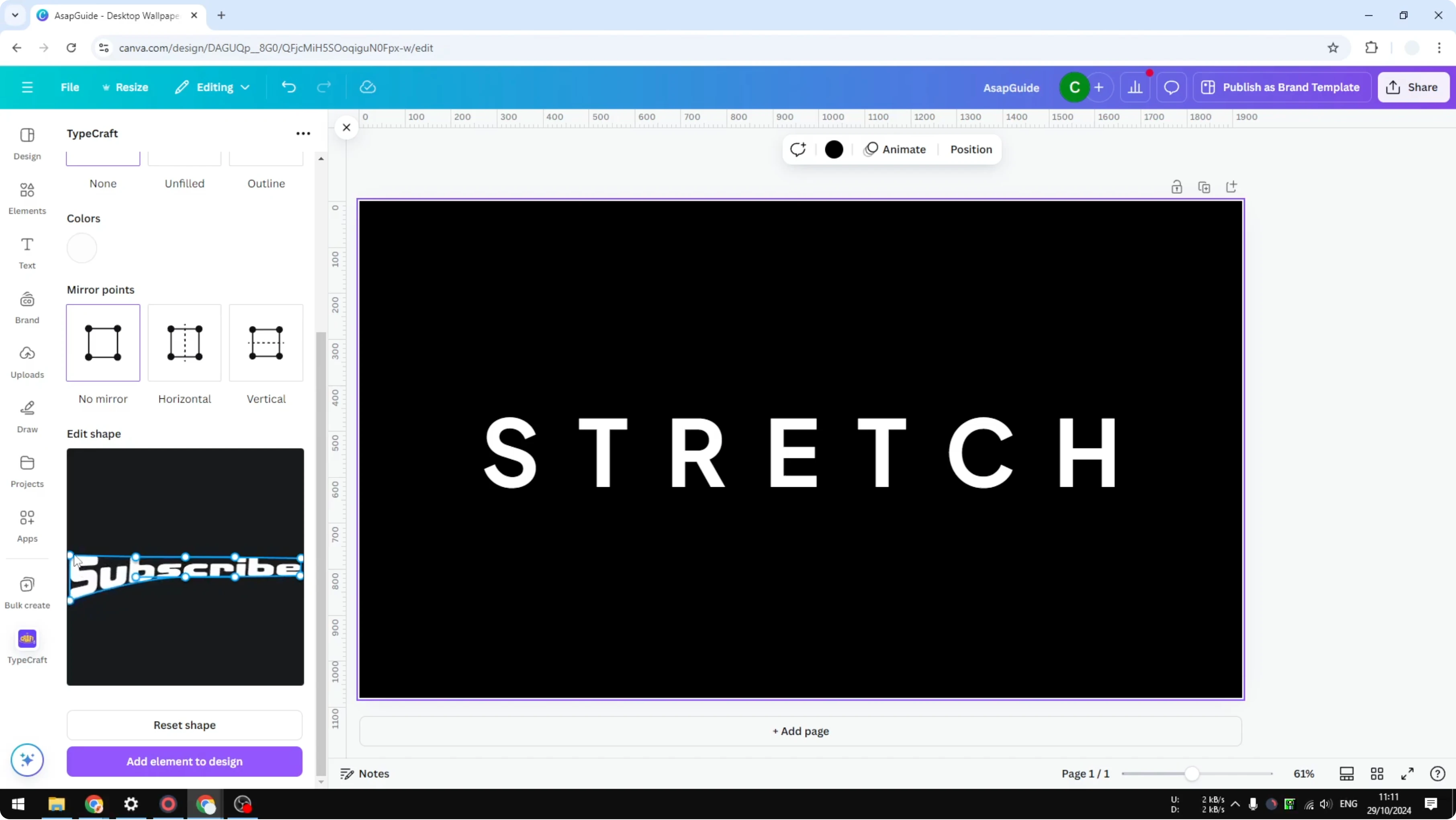Open the browser tab list chevron
1456x820 pixels.
tap(15, 15)
